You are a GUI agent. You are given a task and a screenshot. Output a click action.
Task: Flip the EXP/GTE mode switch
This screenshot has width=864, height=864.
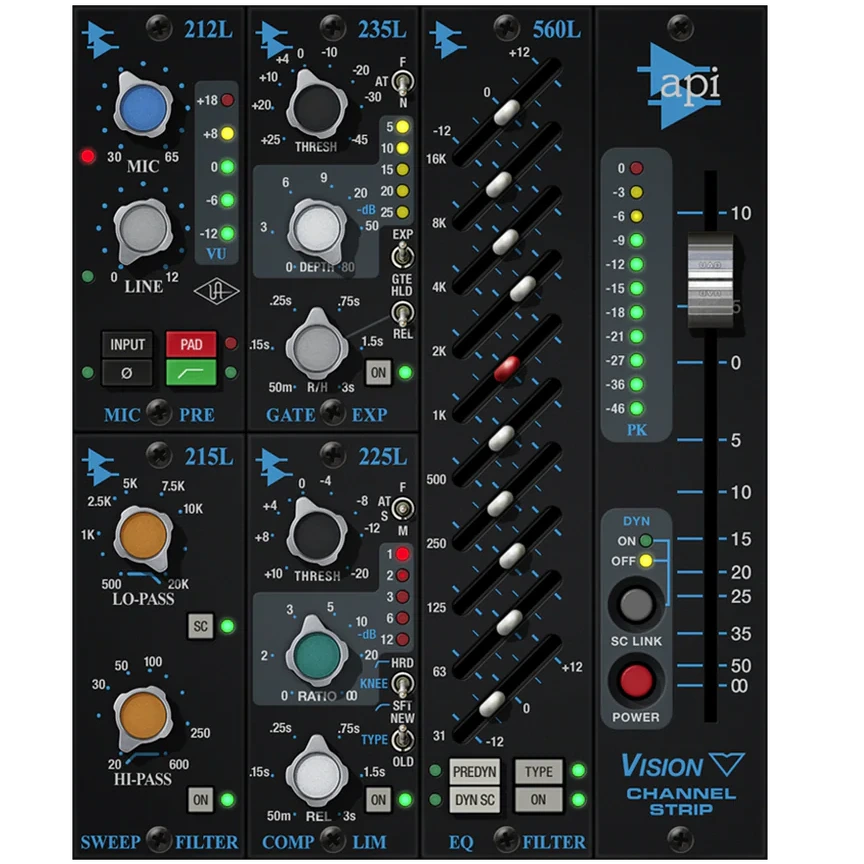pyautogui.click(x=403, y=257)
